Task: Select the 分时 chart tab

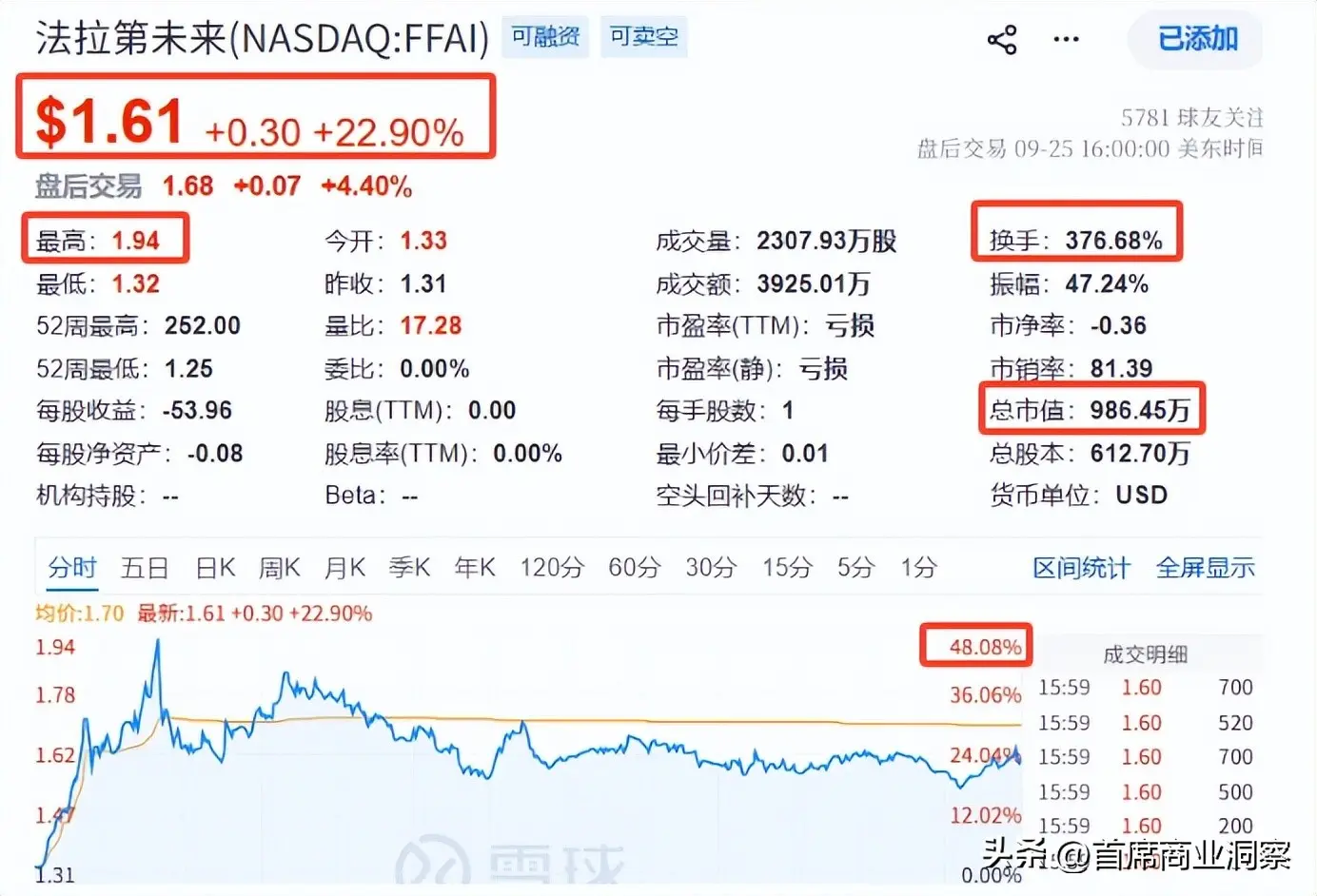Action: [72, 568]
